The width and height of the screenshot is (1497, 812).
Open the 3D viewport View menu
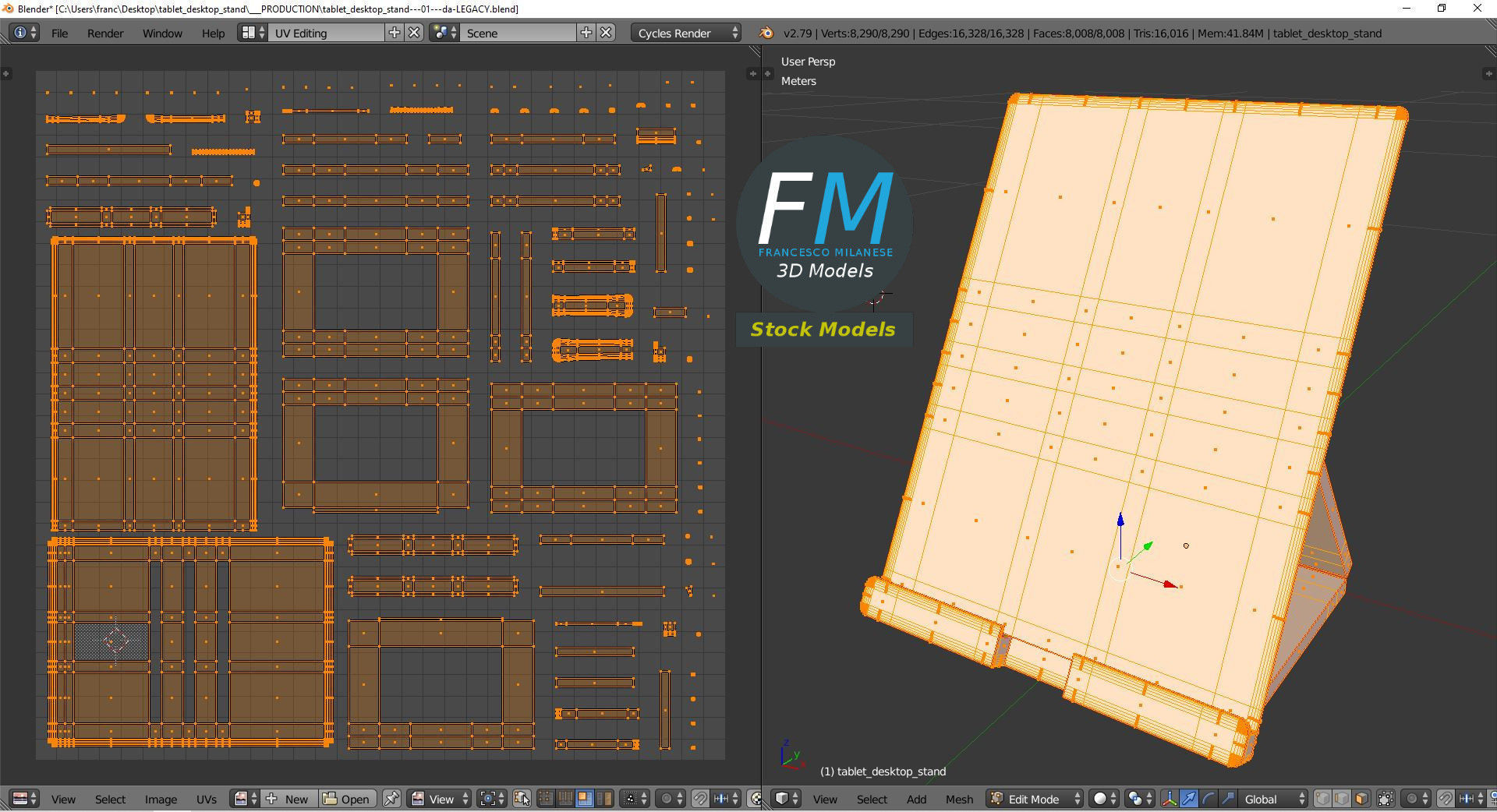click(825, 800)
